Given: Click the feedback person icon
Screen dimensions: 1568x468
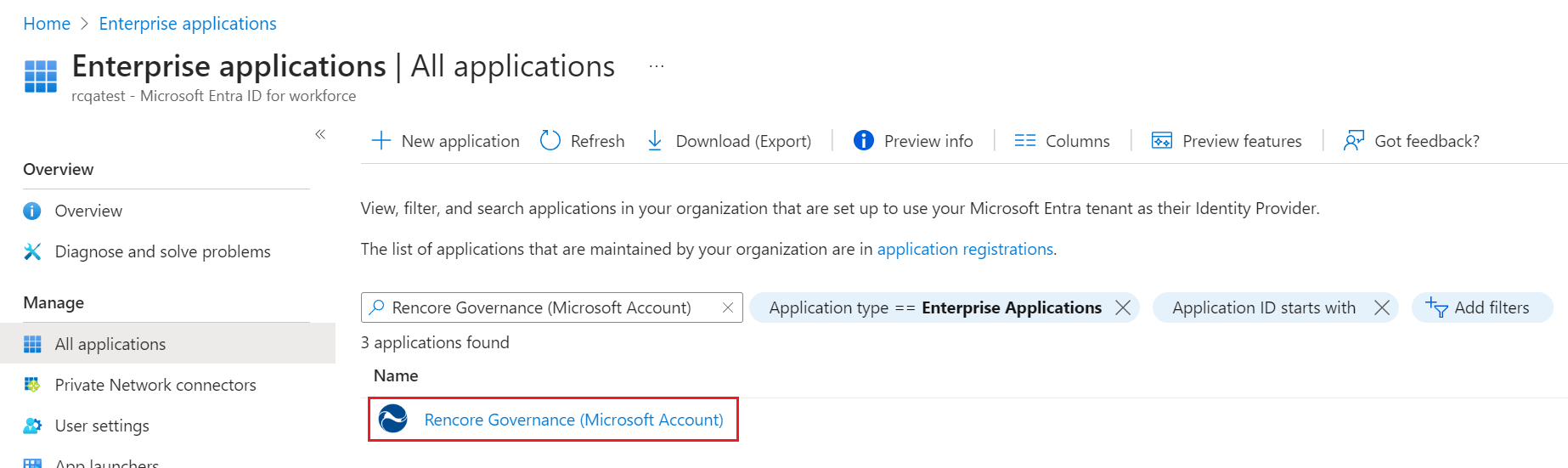Looking at the screenshot, I should click(x=1354, y=140).
